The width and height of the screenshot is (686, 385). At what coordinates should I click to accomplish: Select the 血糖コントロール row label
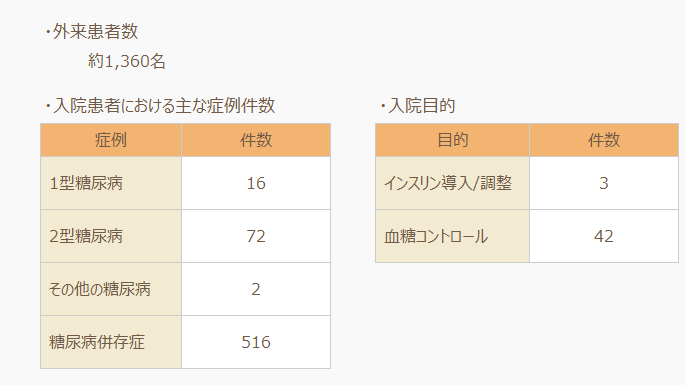(452, 236)
